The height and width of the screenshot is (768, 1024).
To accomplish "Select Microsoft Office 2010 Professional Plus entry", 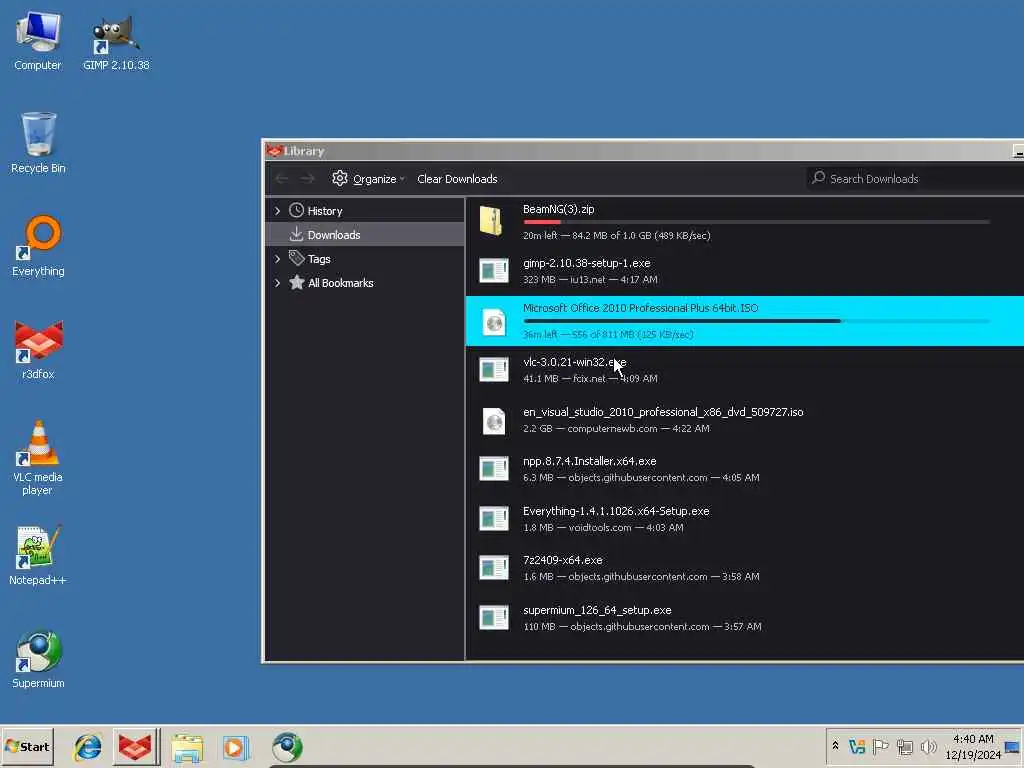I will coord(744,321).
